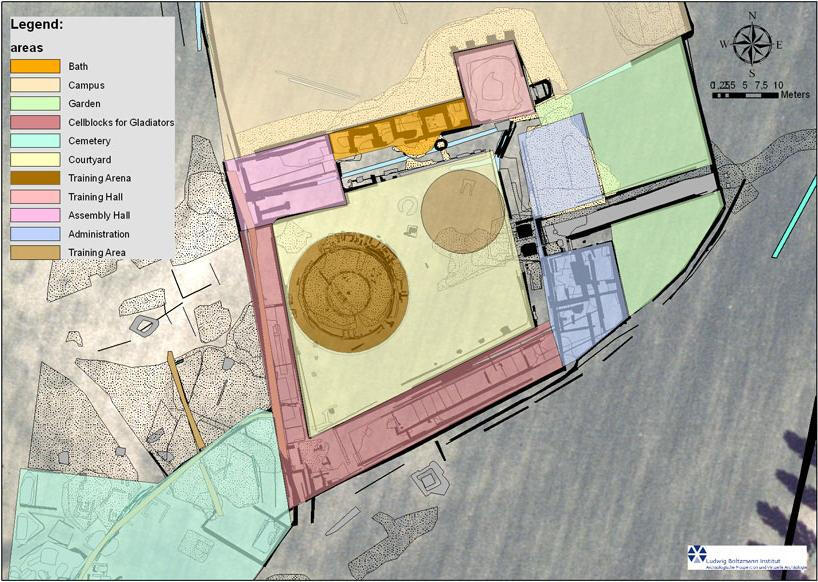Click the Assembly Hall legend label
Image resolution: width=818 pixels, height=582 pixels.
[x=100, y=215]
